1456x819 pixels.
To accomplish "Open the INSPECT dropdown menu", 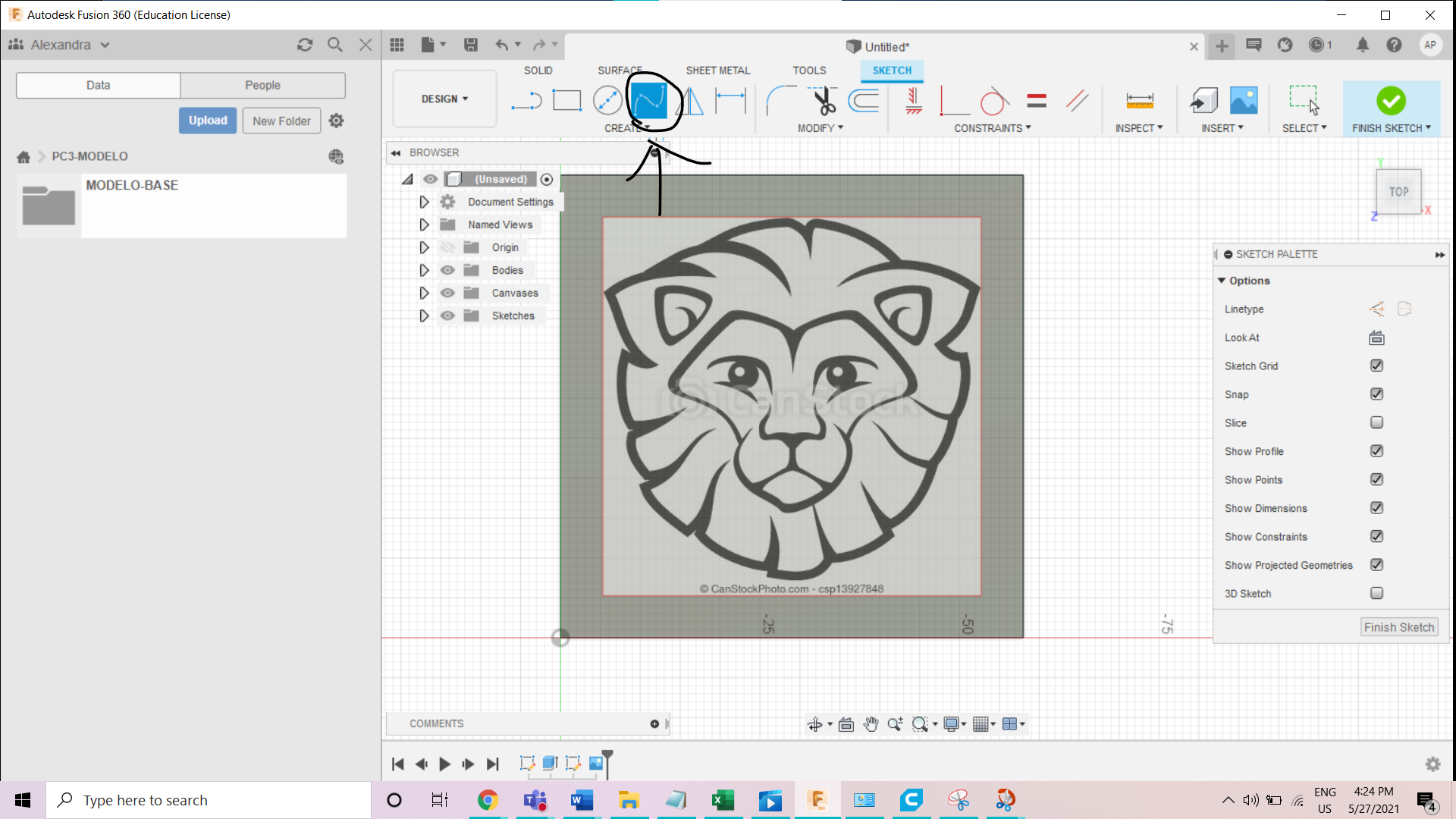I will pos(1138,128).
